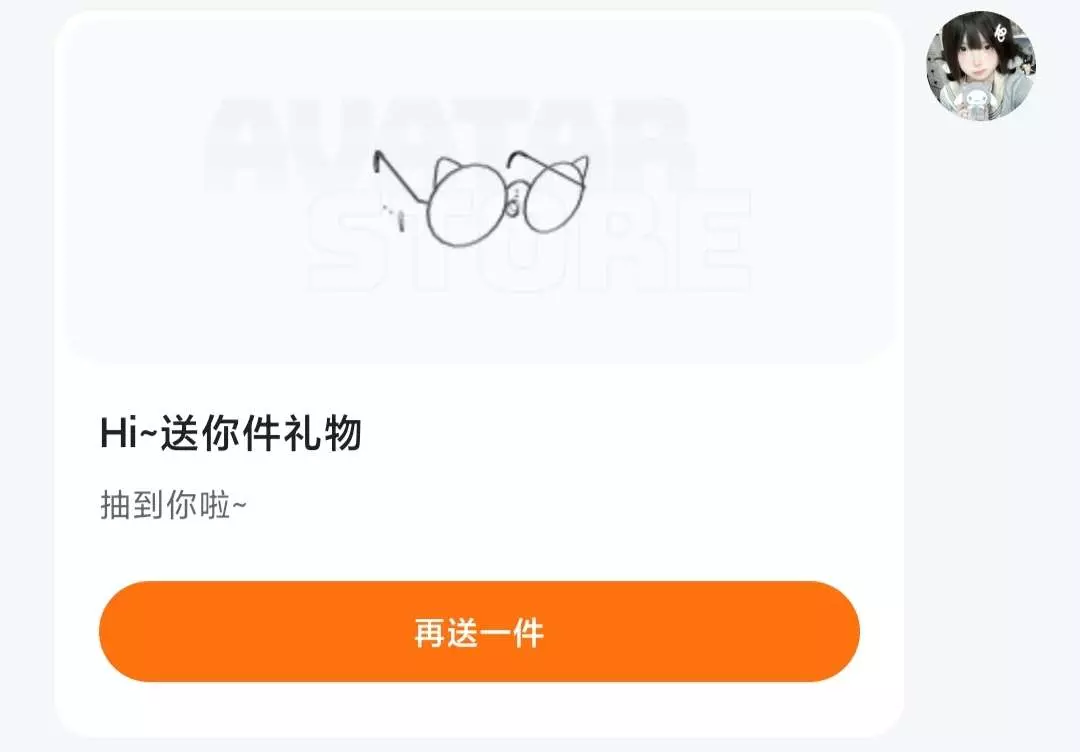This screenshot has width=1080, height=752.
Task: Tap the 抽到你啦~ message text
Action: click(x=173, y=505)
